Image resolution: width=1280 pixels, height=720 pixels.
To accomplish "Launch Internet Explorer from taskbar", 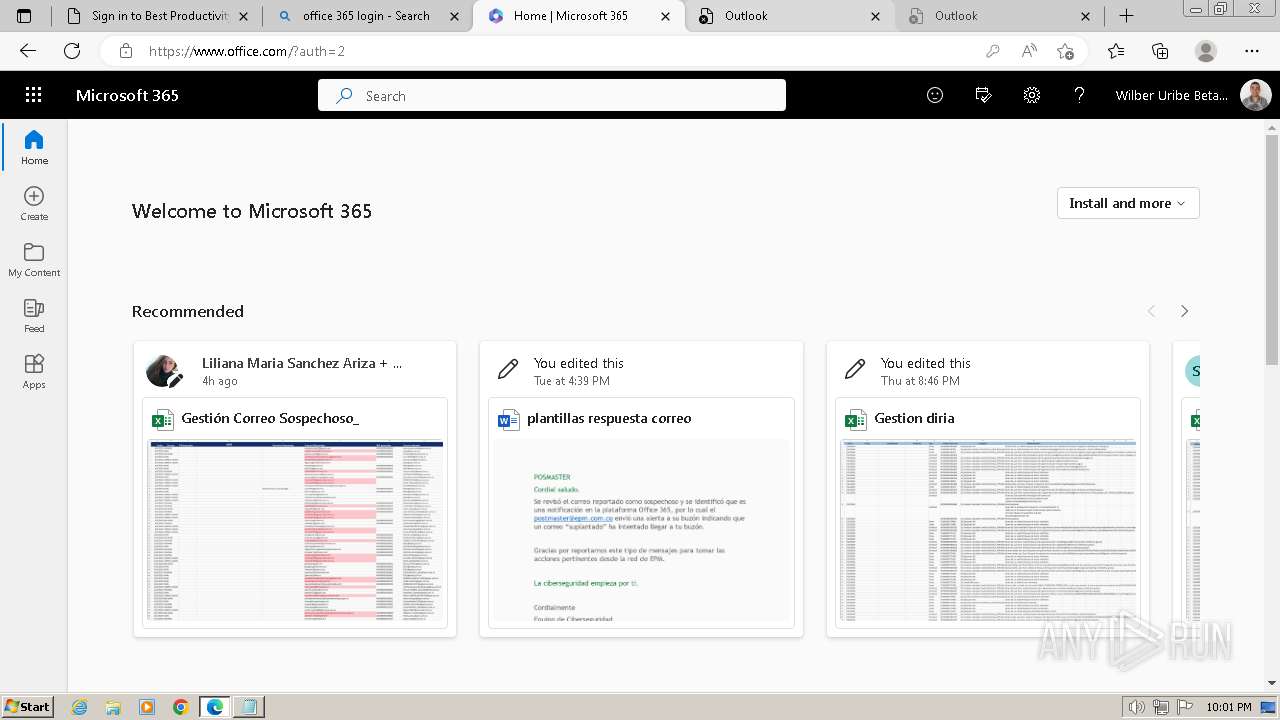I will pyautogui.click(x=79, y=707).
